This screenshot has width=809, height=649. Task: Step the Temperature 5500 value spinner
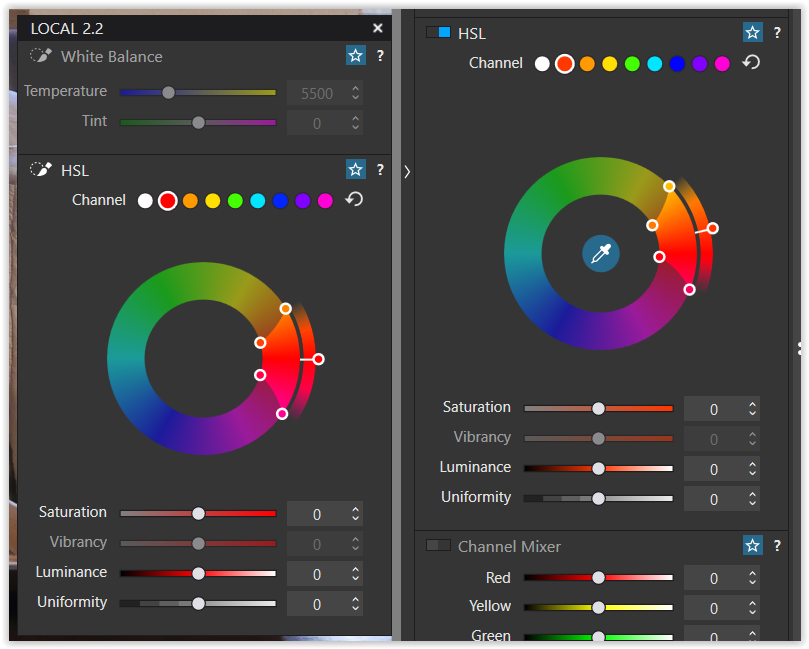355,93
